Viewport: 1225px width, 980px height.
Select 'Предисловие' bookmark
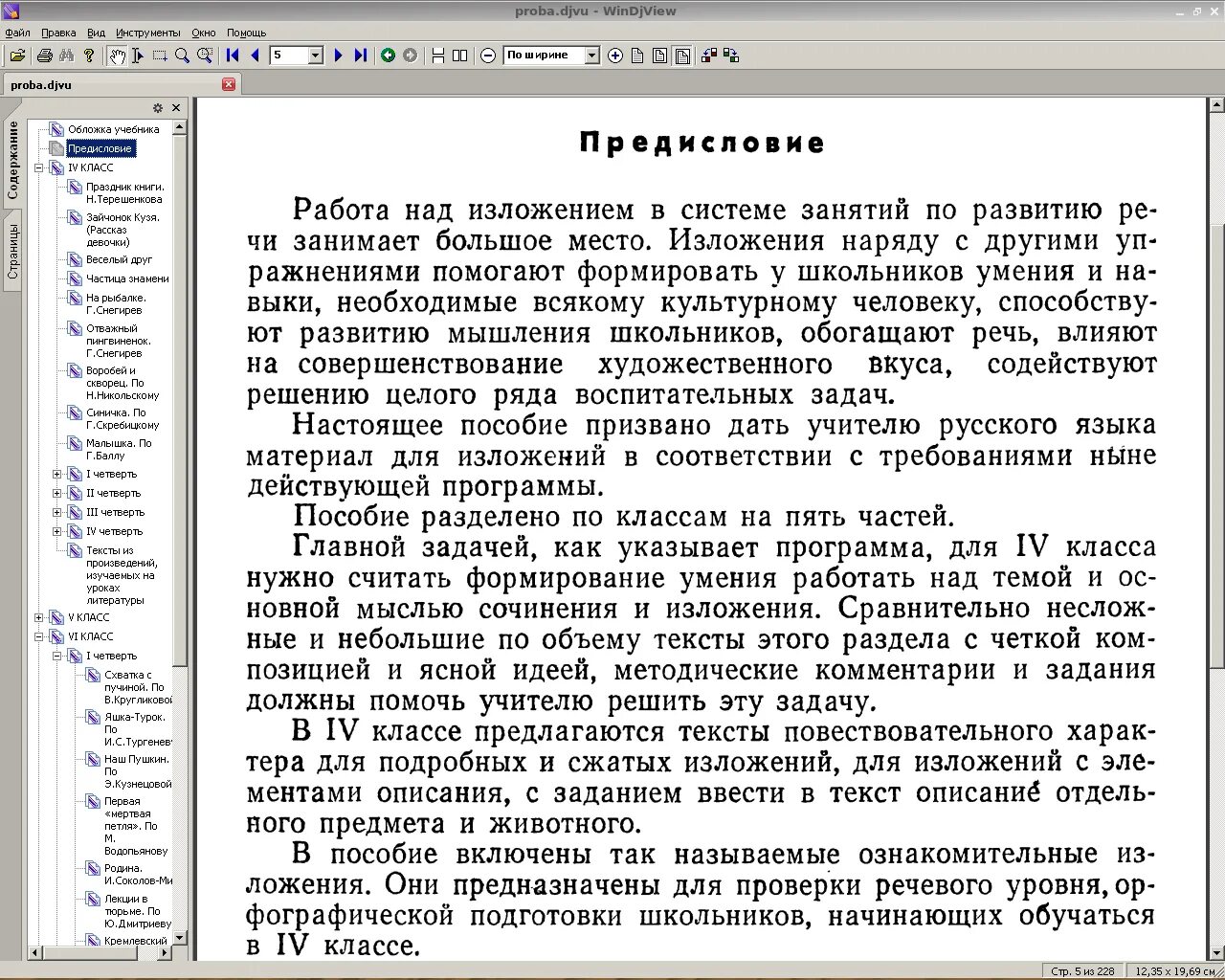tap(100, 148)
